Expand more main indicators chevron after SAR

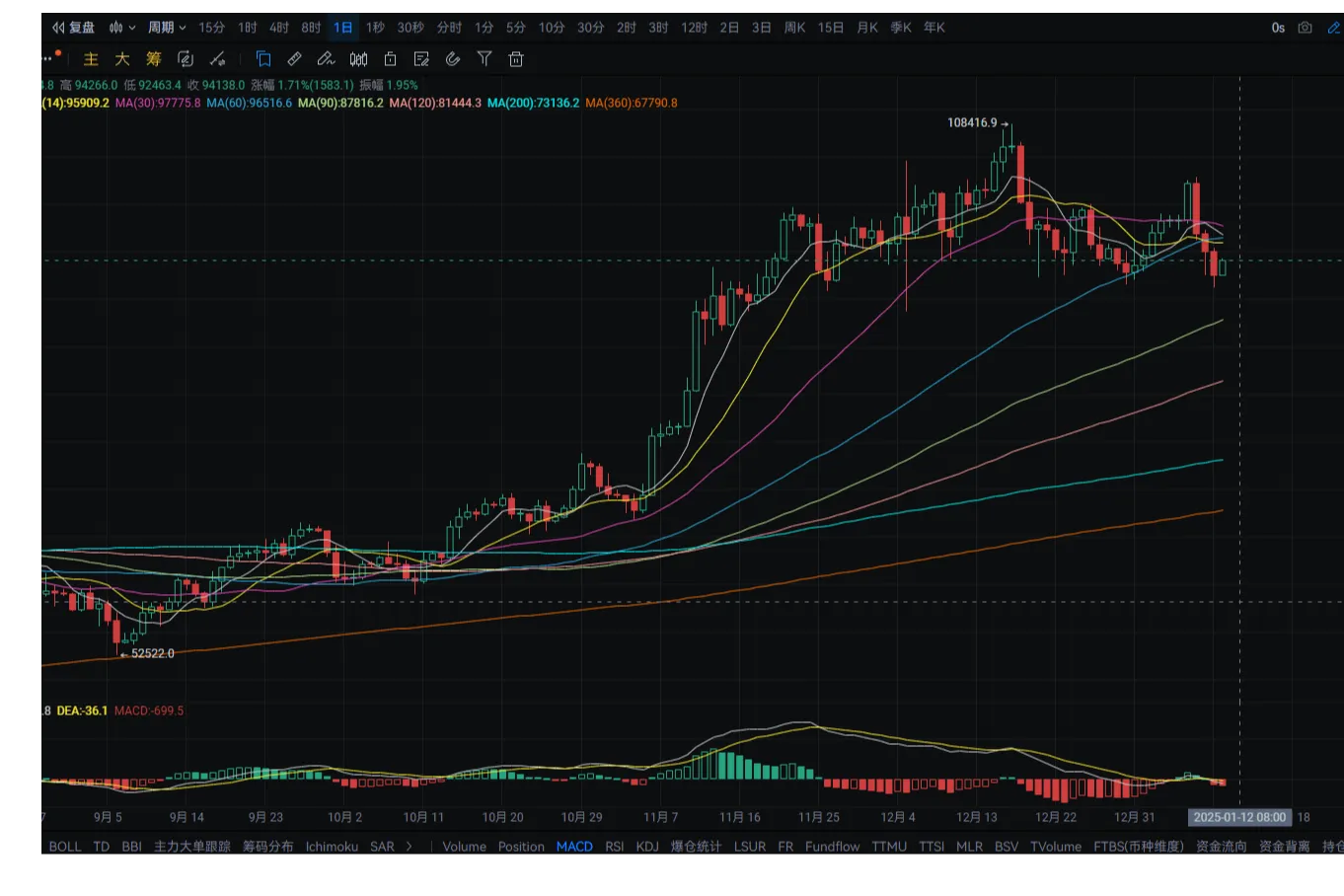410,847
